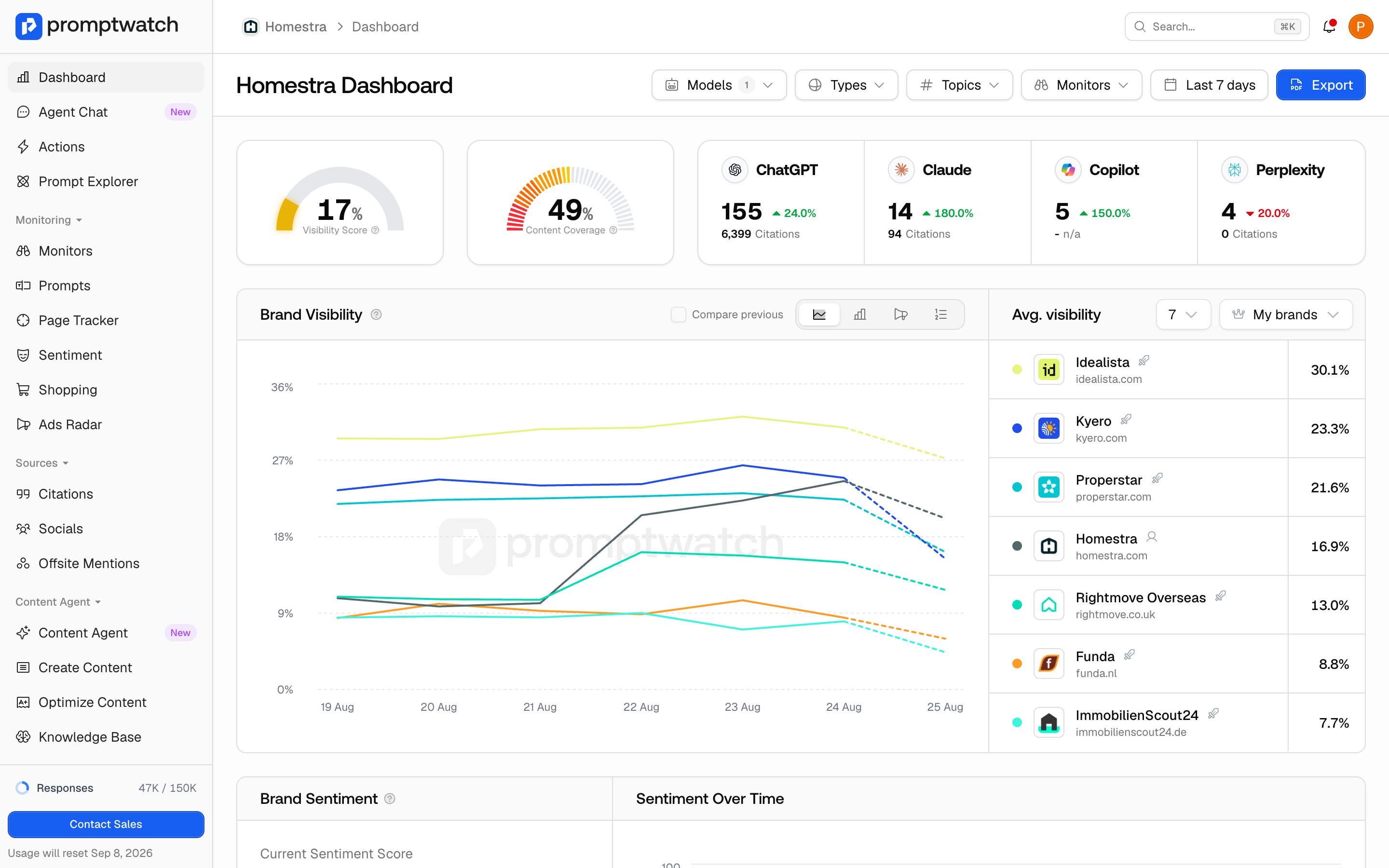1389x868 pixels.
Task: Click the Contact Sales button
Action: (106, 825)
